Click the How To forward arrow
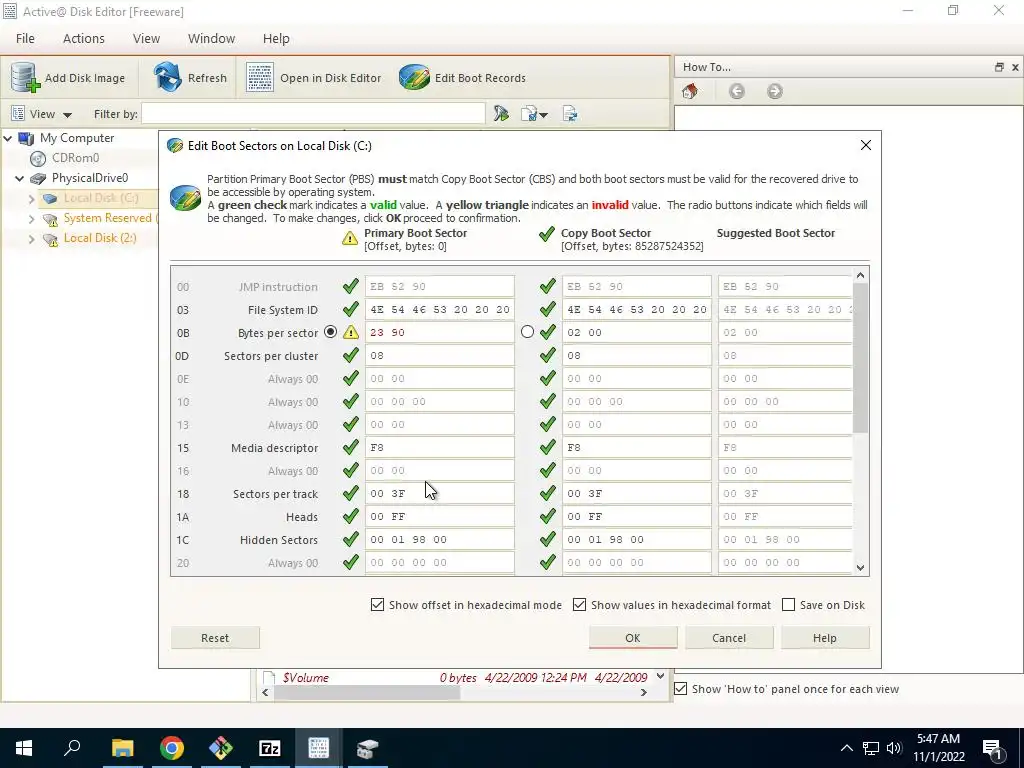Image resolution: width=1024 pixels, height=768 pixels. coord(775,91)
